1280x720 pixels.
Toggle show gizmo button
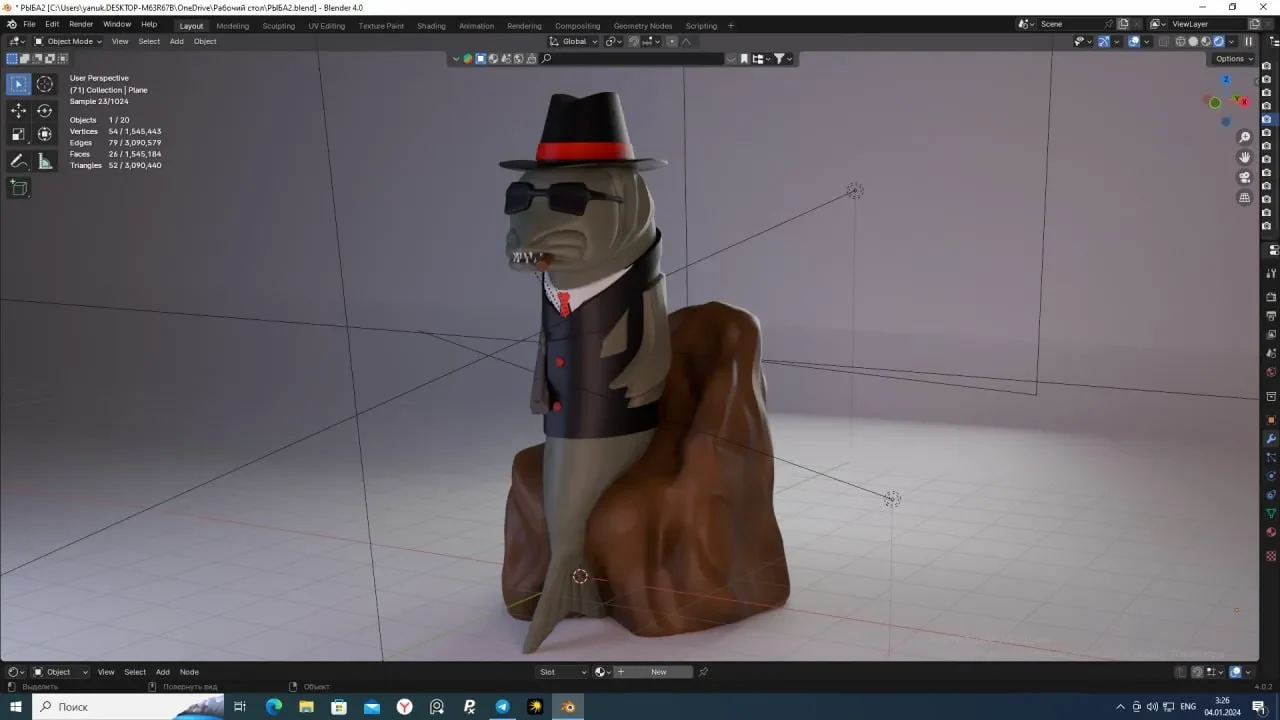coord(1104,41)
